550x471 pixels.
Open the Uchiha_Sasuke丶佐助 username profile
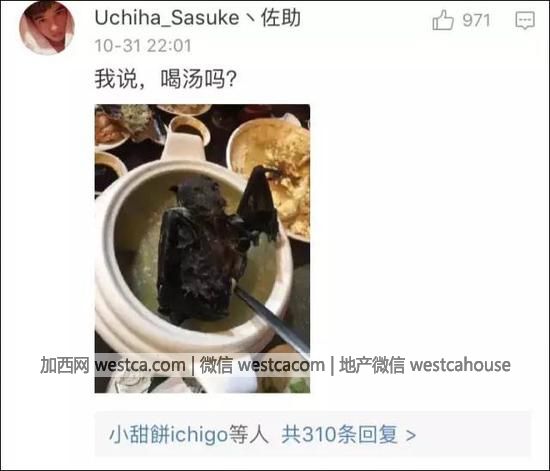pyautogui.click(x=197, y=18)
